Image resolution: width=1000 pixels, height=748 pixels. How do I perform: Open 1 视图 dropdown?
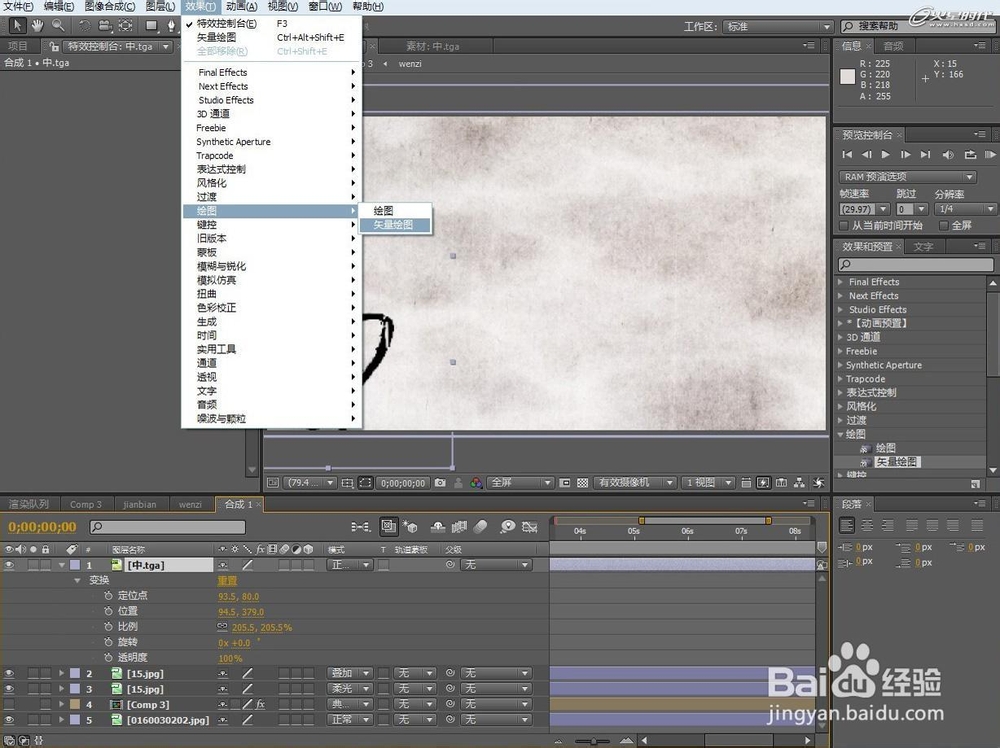click(708, 483)
